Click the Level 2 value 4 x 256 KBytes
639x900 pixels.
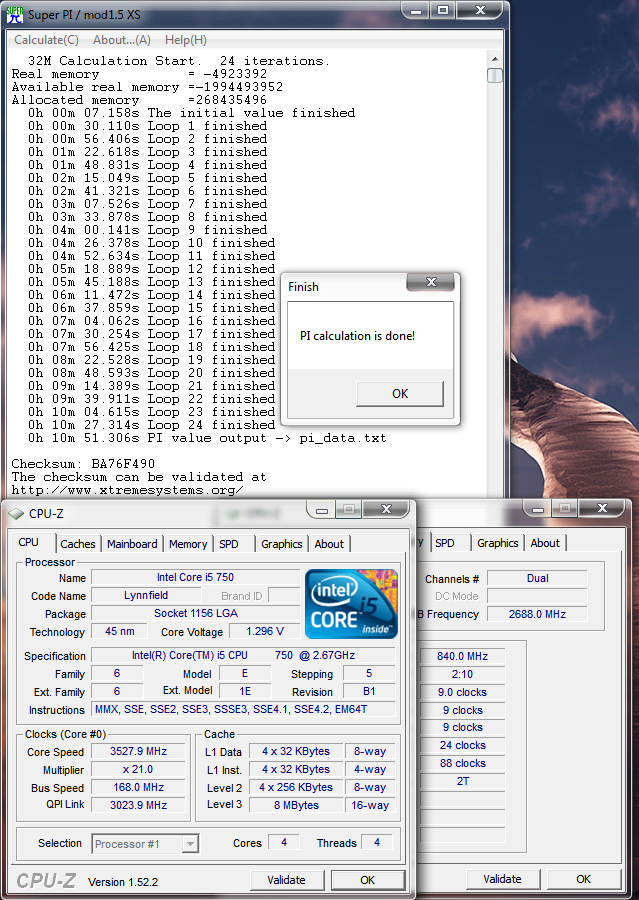(296, 788)
